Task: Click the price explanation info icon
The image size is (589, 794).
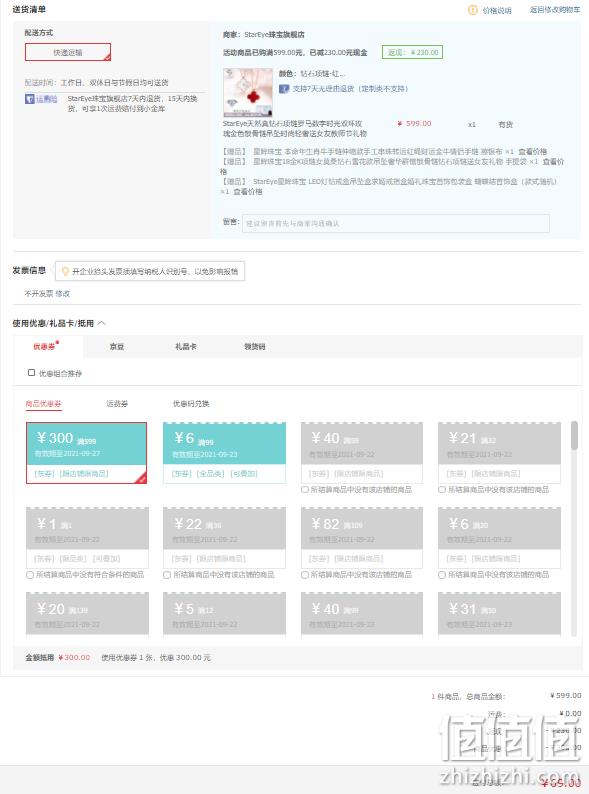Action: coord(473,10)
